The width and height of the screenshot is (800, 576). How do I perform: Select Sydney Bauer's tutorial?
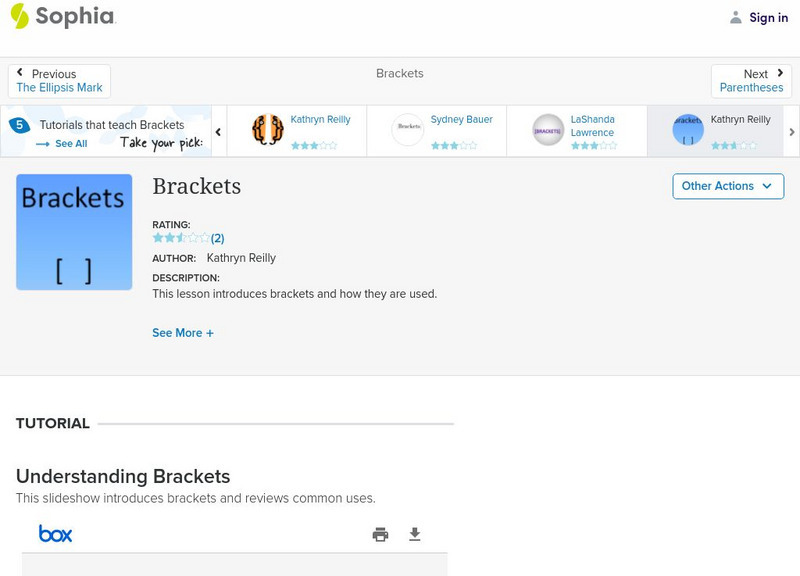pos(436,131)
